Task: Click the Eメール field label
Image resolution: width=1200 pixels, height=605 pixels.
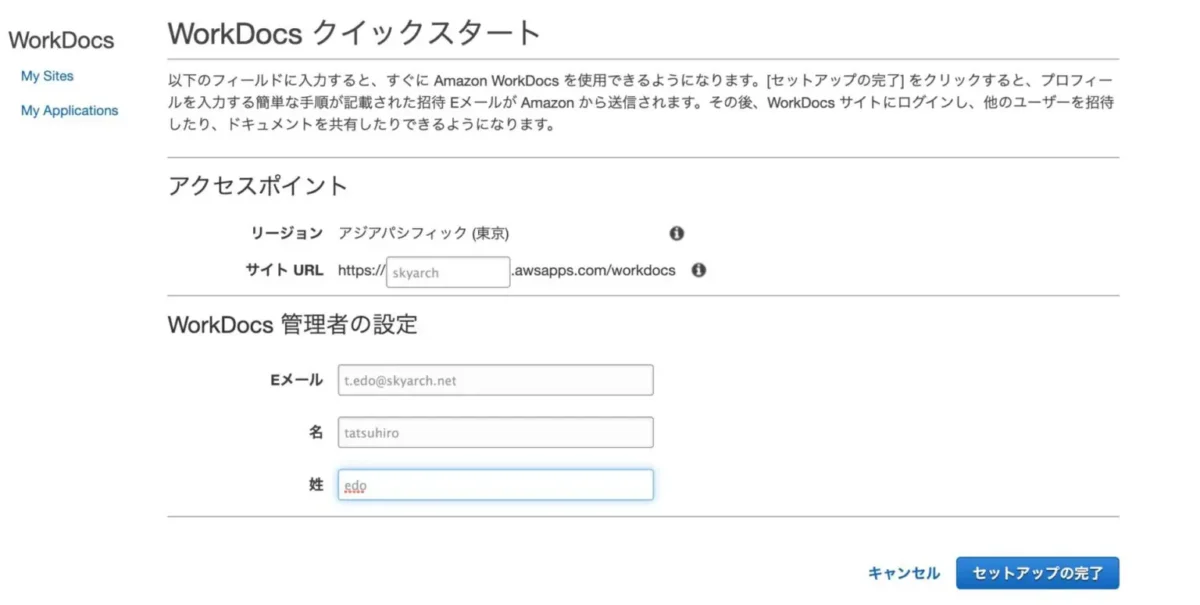Action: point(296,380)
